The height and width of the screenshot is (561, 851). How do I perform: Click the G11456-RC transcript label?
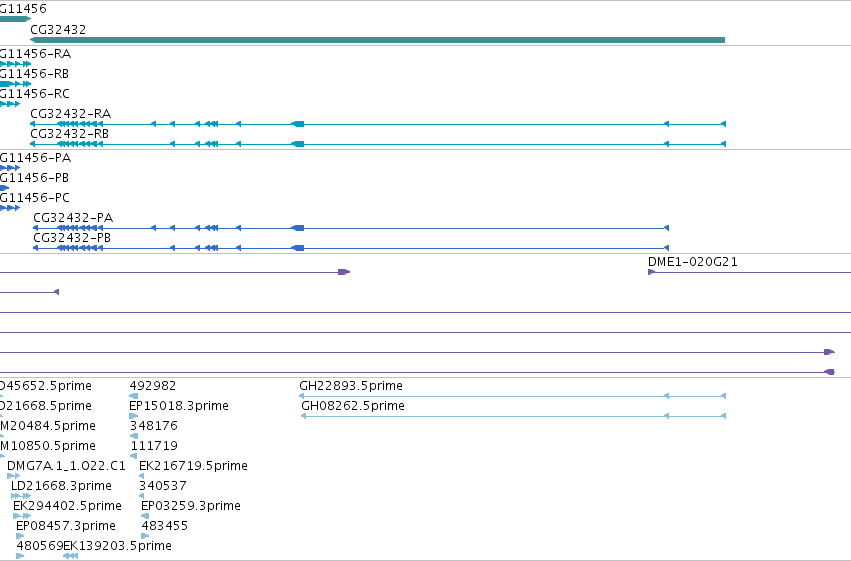tap(35, 94)
